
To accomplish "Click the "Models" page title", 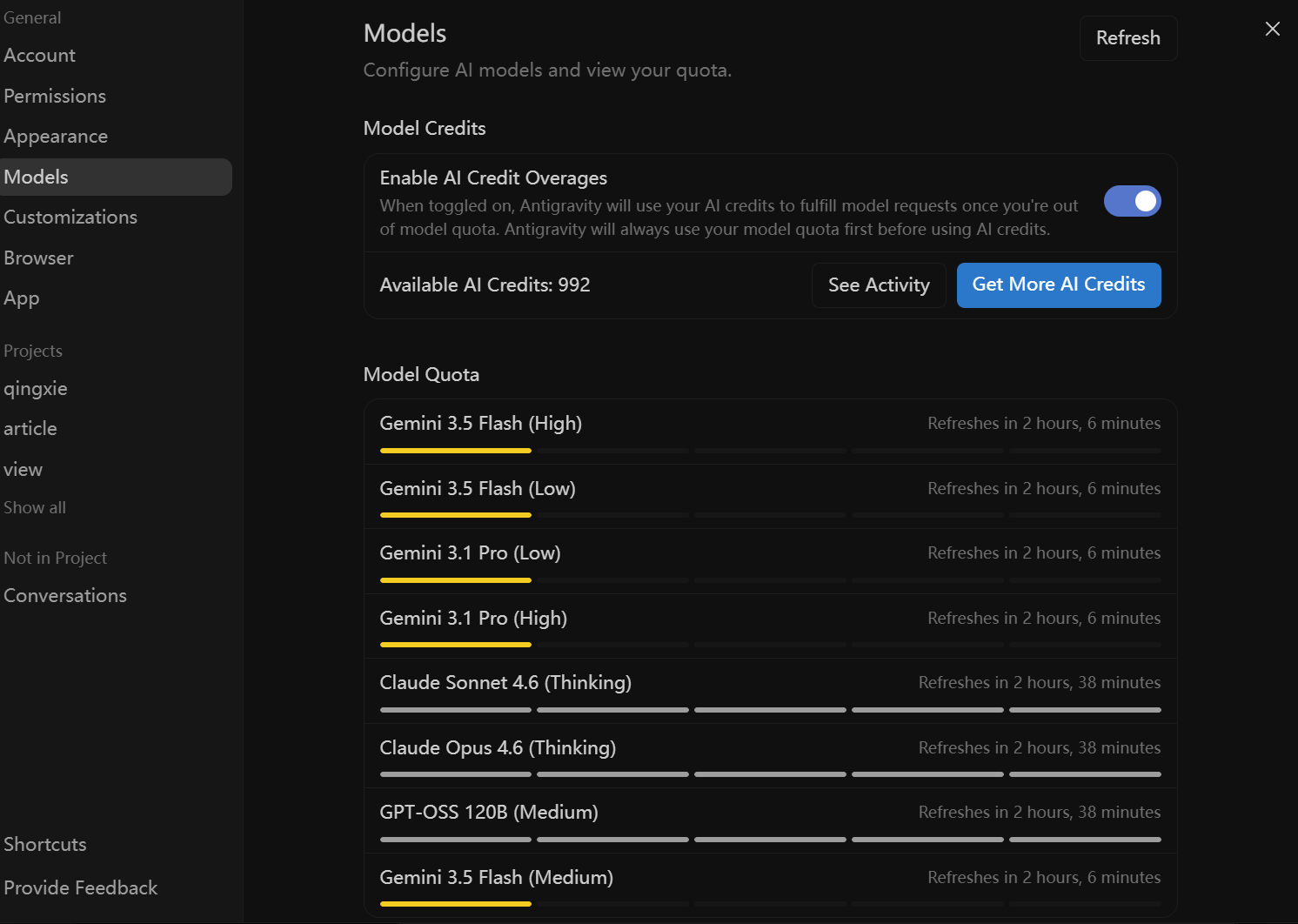I will (405, 34).
